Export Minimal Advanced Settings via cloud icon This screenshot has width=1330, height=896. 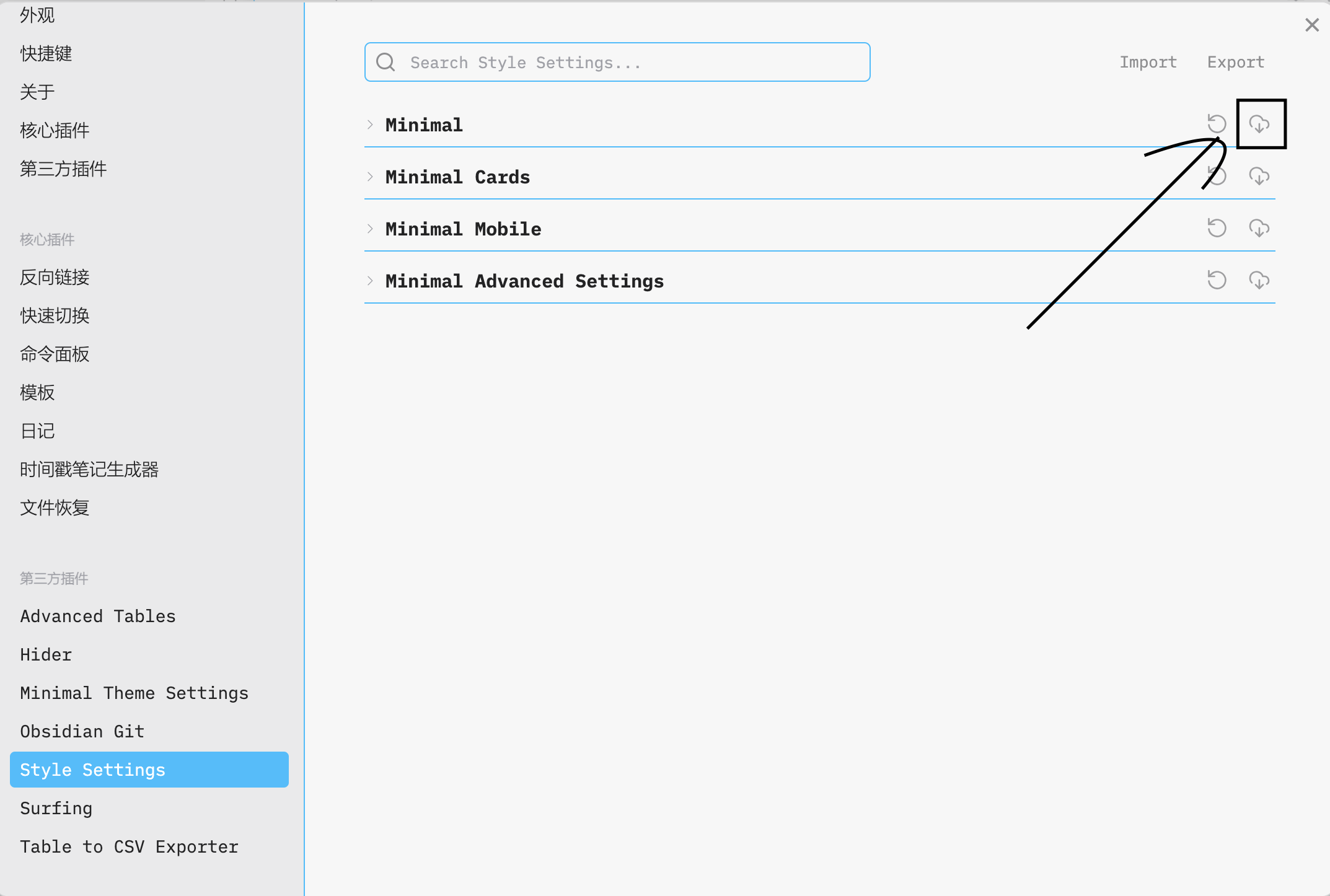(1259, 280)
